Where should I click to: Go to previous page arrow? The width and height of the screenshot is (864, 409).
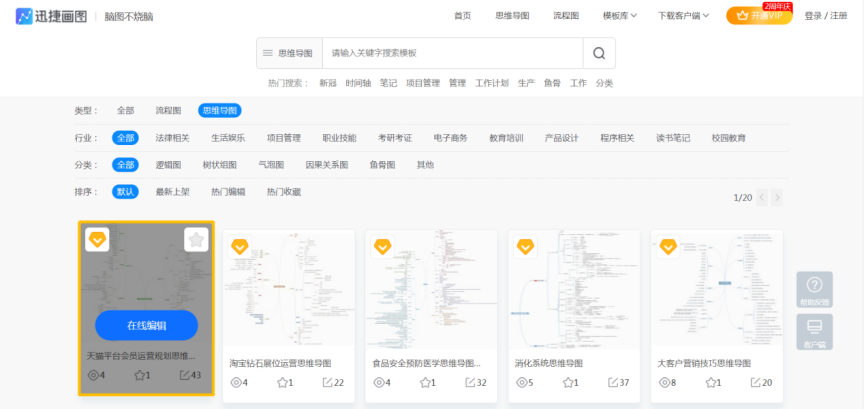coord(762,198)
